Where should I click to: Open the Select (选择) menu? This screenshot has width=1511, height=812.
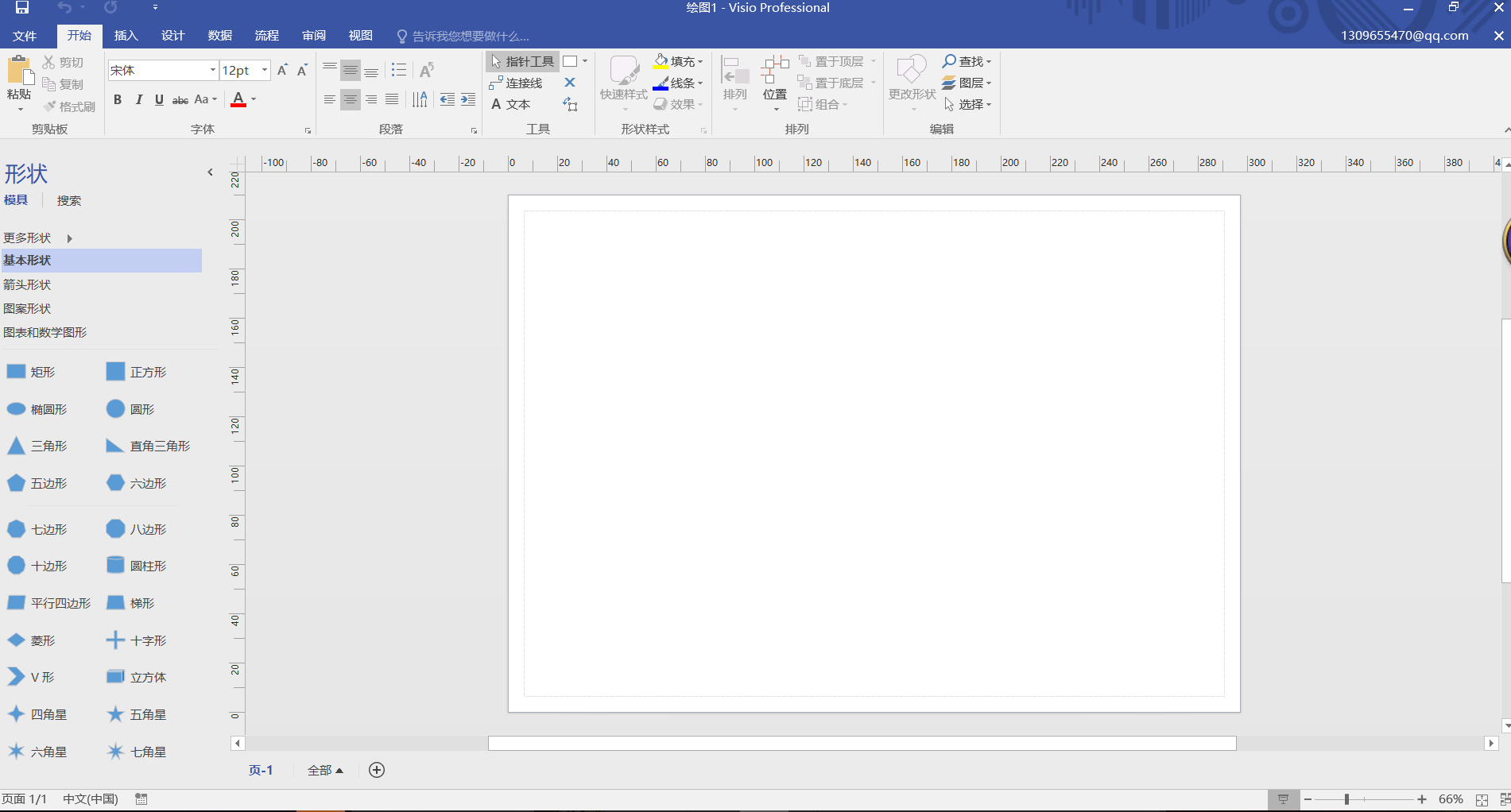(967, 104)
